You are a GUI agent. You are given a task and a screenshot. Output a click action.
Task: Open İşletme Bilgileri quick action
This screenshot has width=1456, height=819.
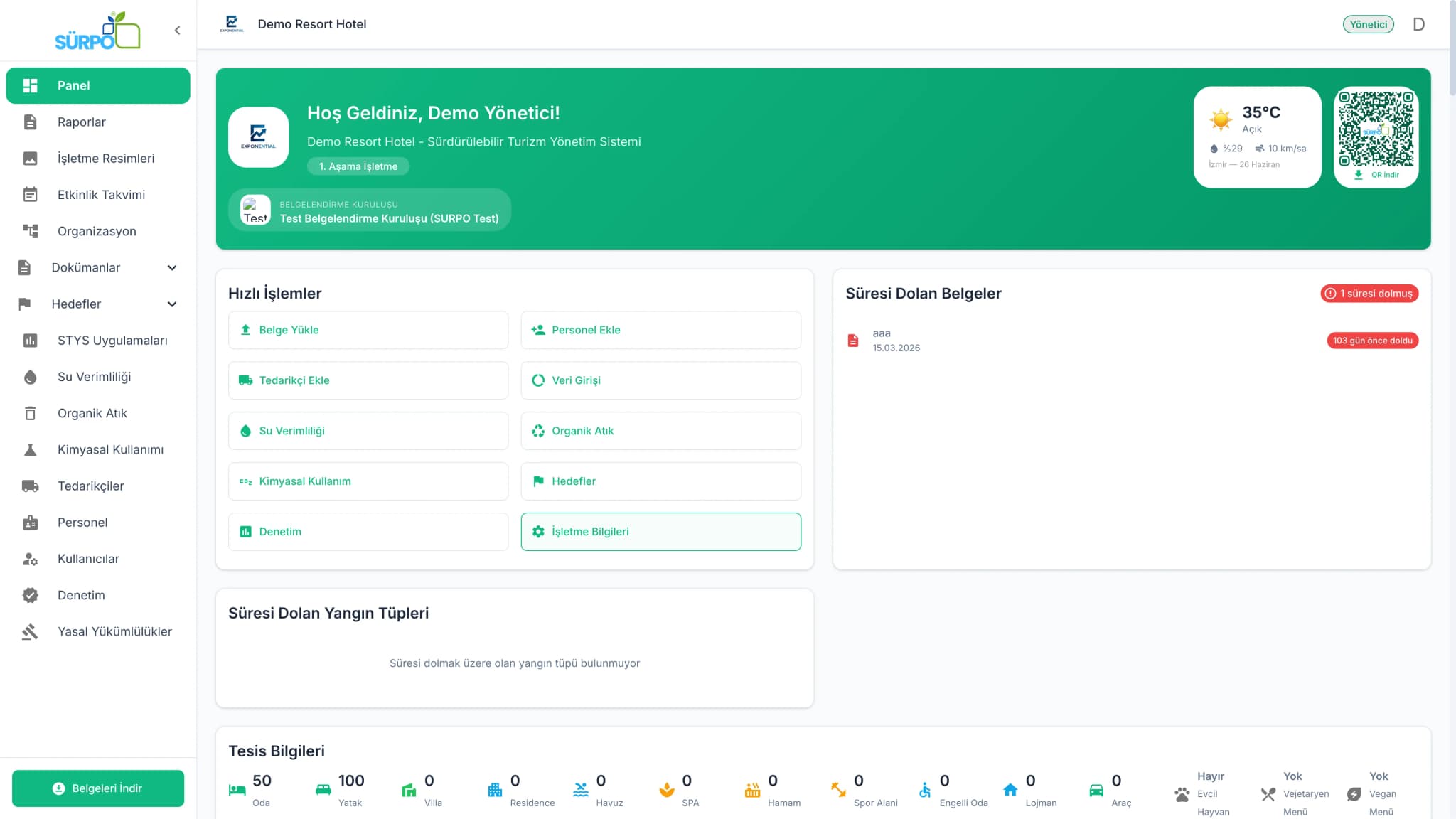(661, 532)
